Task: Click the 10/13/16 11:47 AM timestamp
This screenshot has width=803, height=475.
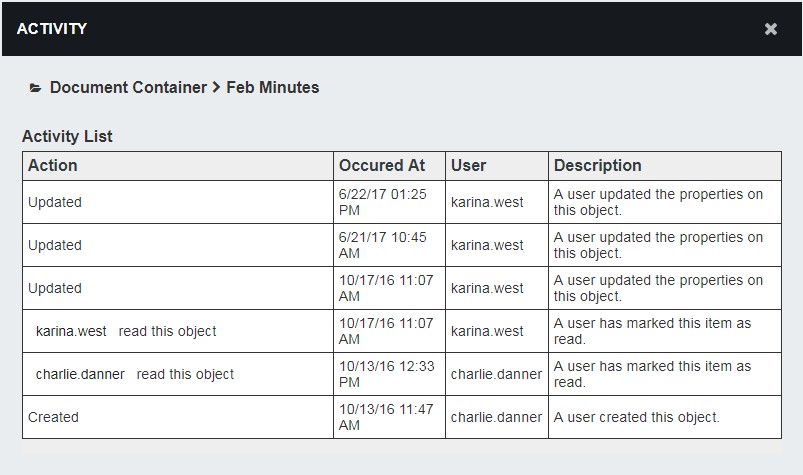Action: [x=387, y=417]
